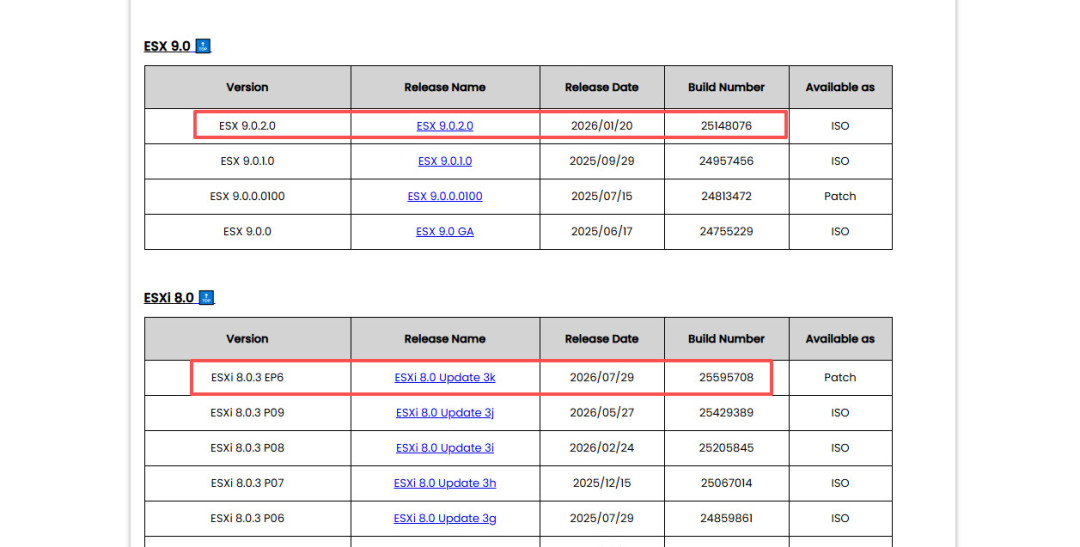1080x547 pixels.
Task: Select build number 24755229
Action: click(x=727, y=231)
